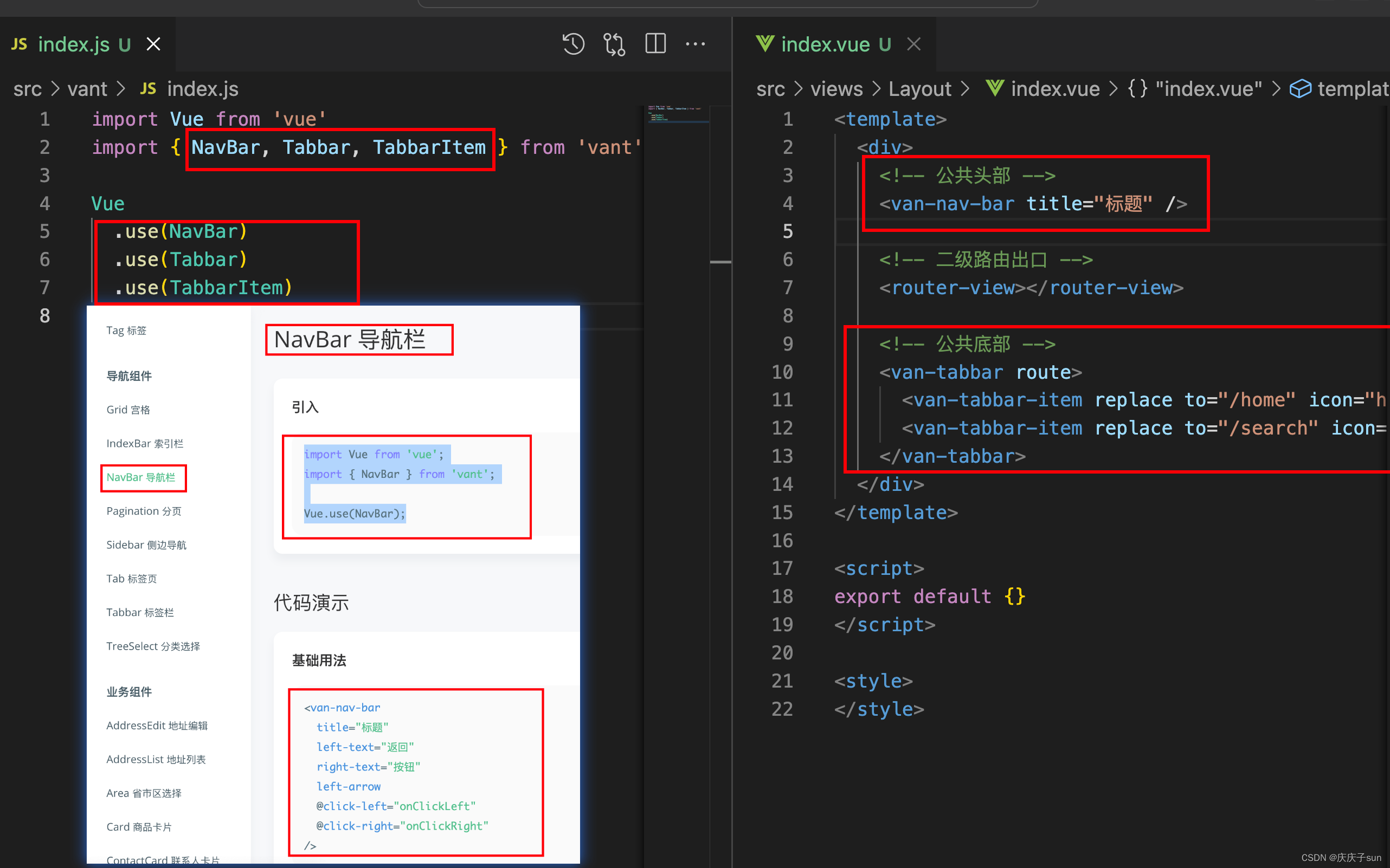Open the editor more actions menu
Viewport: 1390px width, 868px height.
[x=696, y=44]
